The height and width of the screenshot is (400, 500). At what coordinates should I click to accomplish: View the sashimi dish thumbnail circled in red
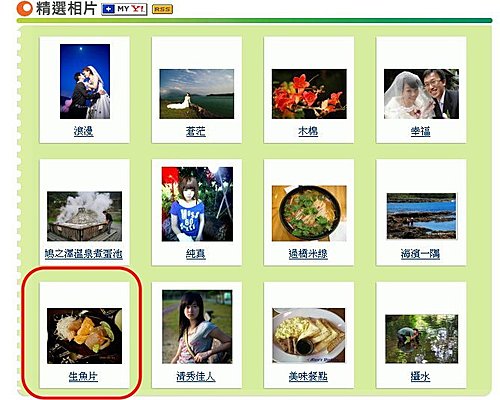(x=85, y=336)
